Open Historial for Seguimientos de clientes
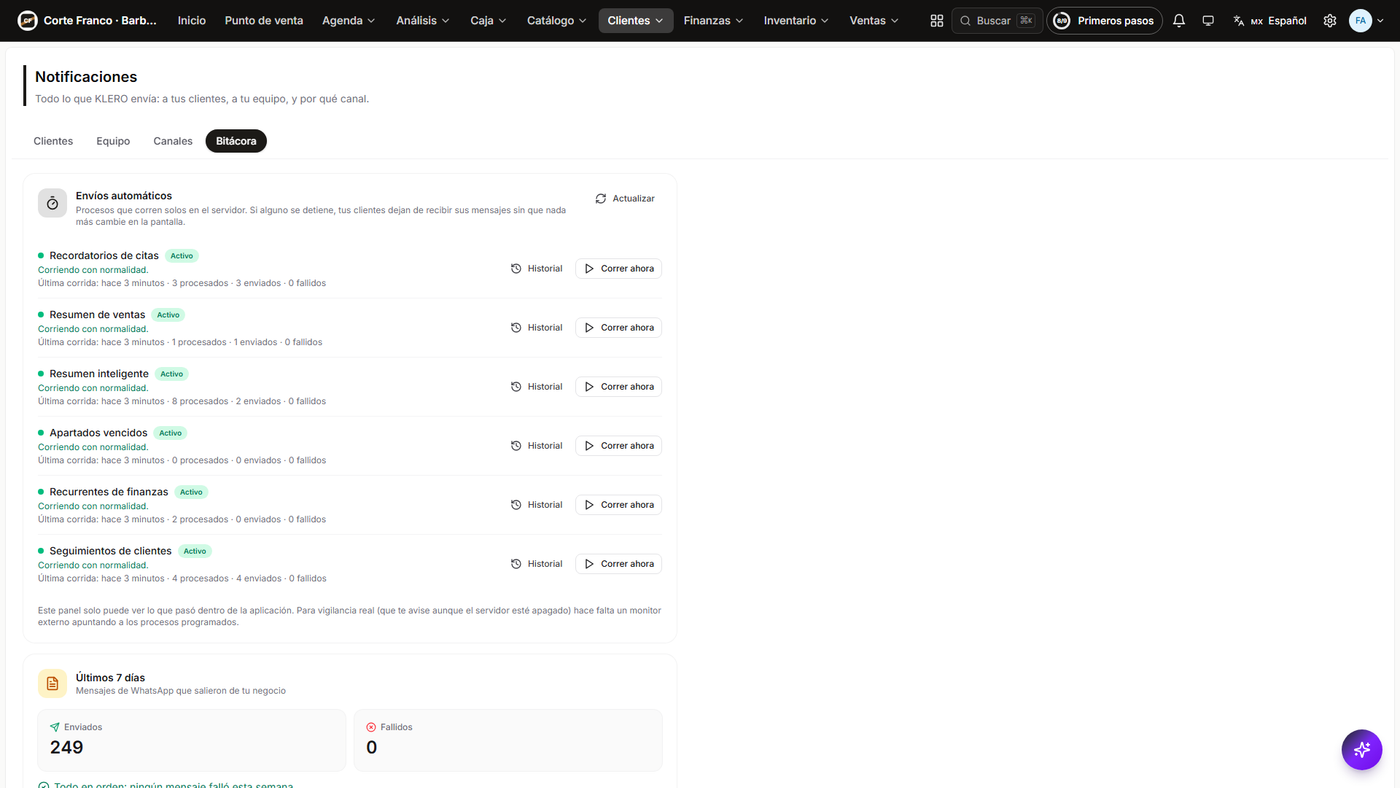The width and height of the screenshot is (1400, 788). click(536, 563)
